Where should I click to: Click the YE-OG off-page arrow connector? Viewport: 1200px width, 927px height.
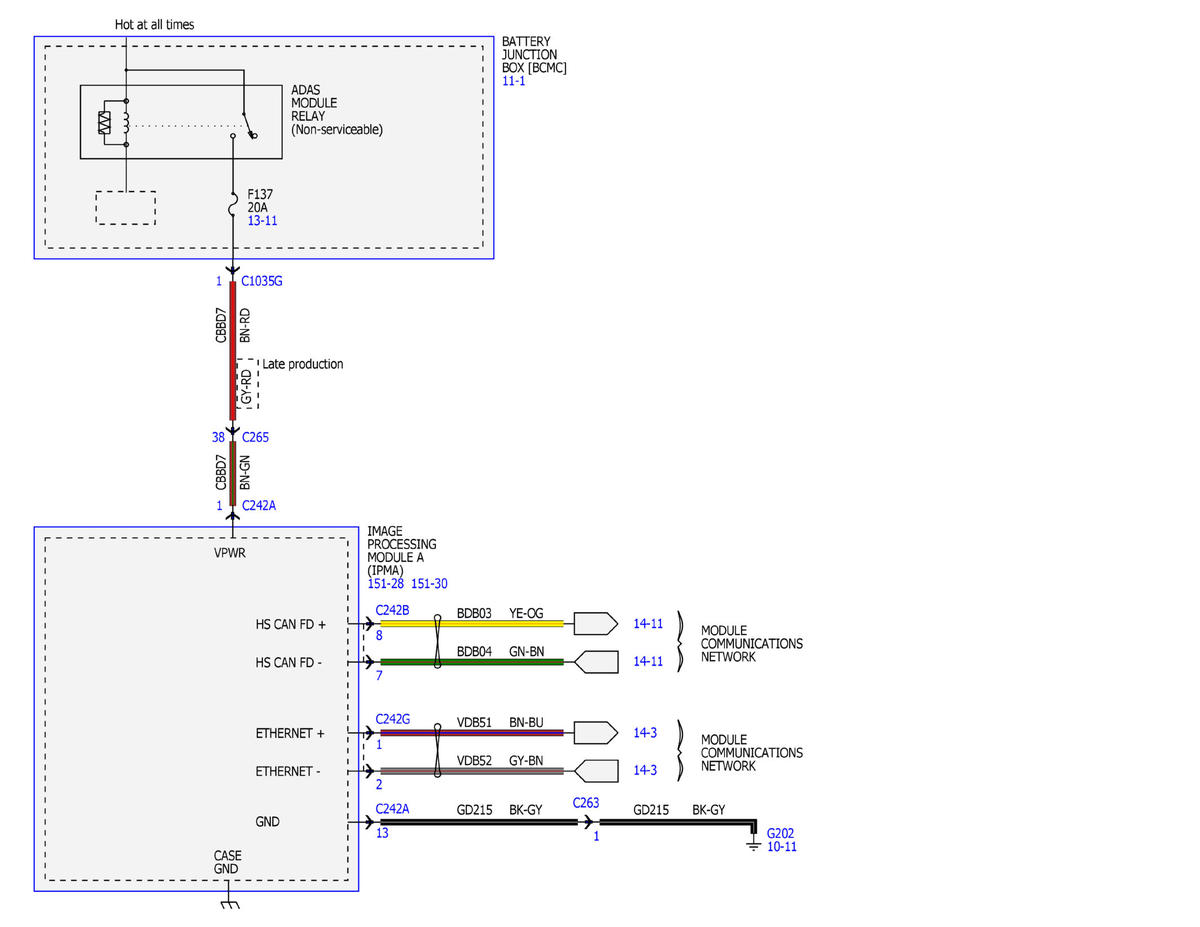[x=597, y=624]
